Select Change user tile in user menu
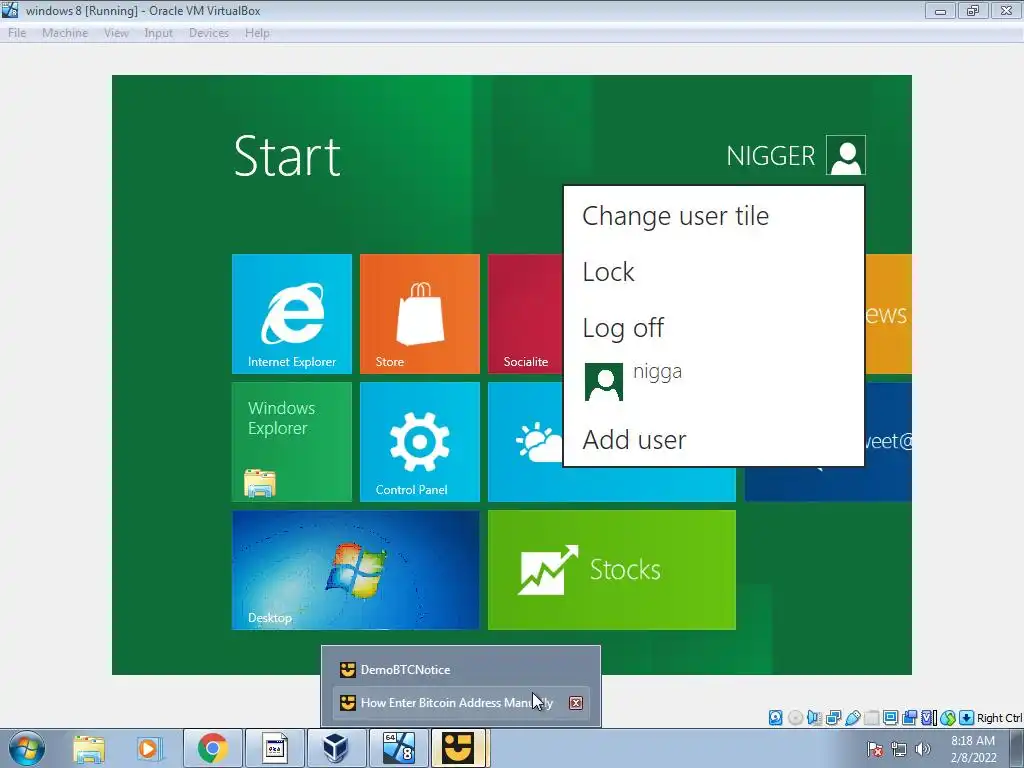This screenshot has height=768, width=1024. 675,216
